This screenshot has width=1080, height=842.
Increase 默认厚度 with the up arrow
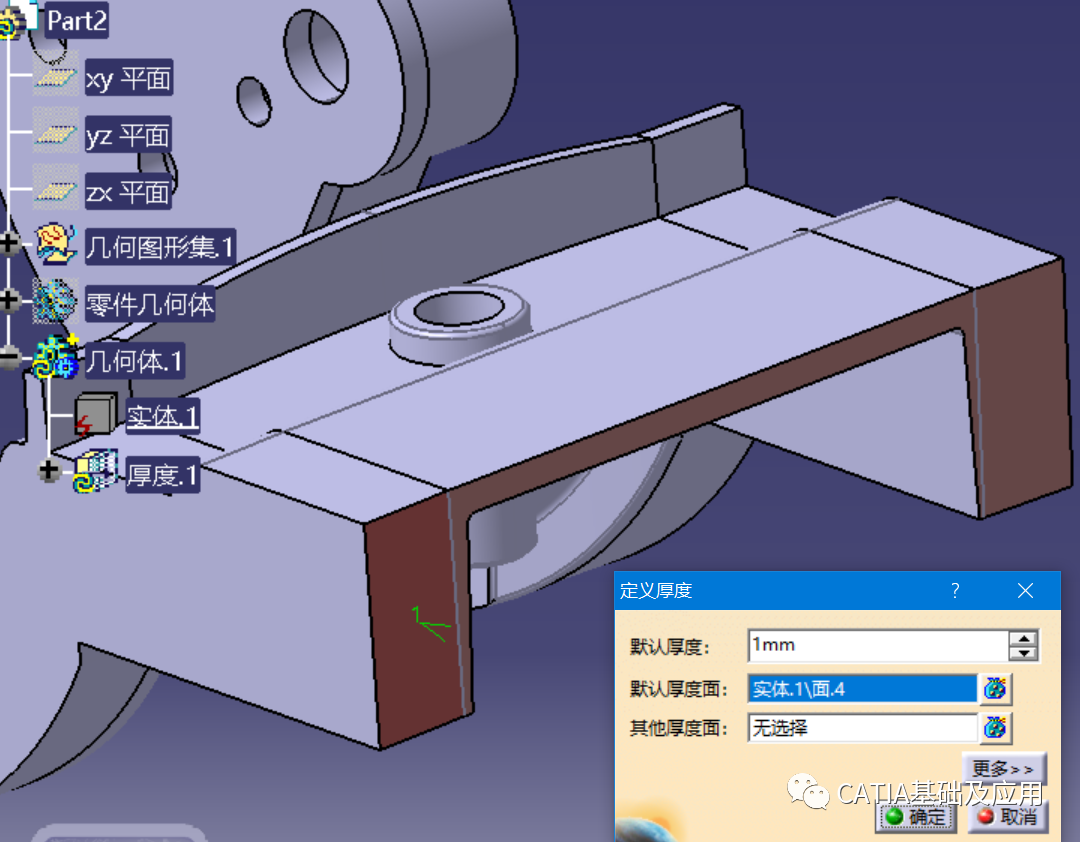click(x=1024, y=638)
